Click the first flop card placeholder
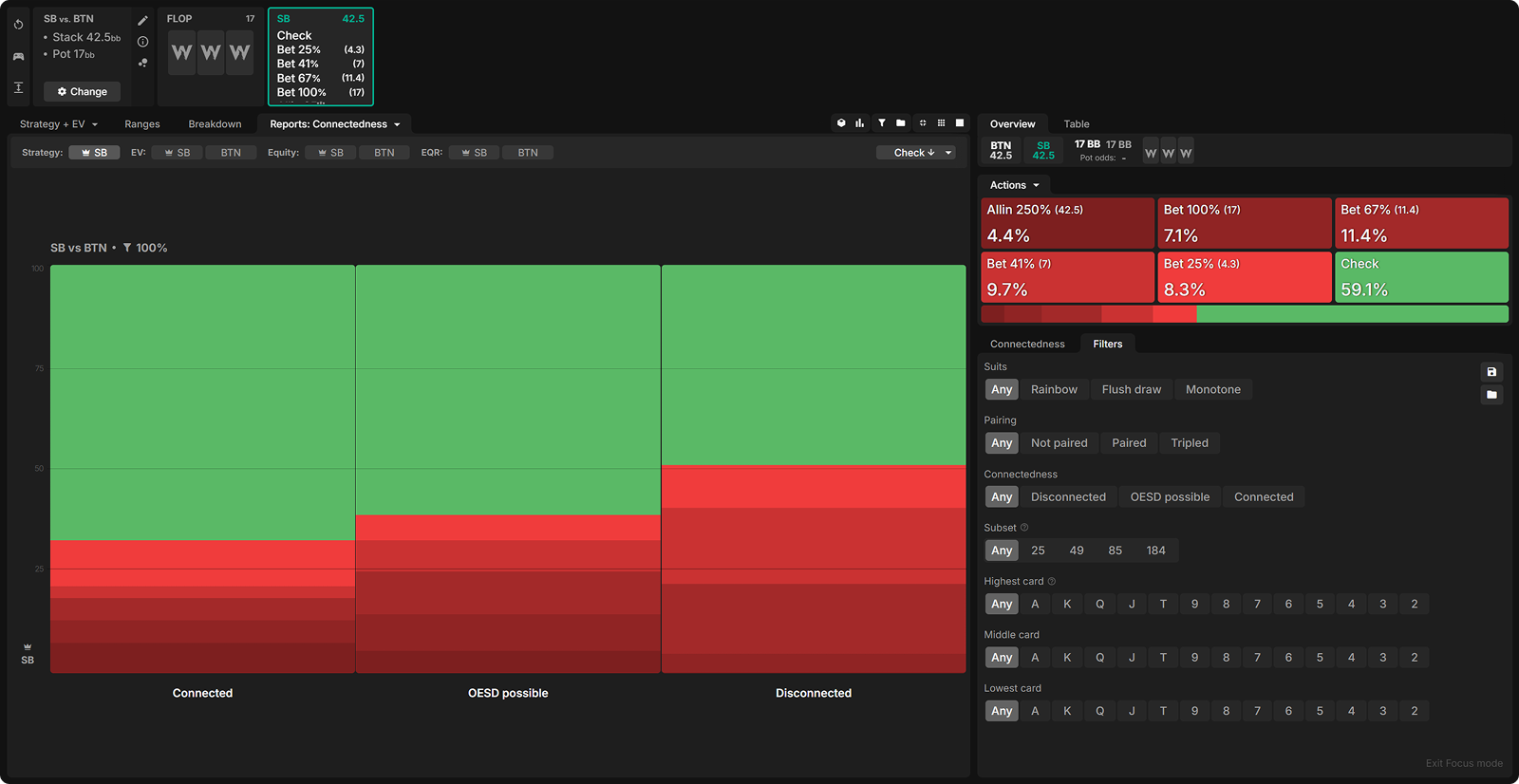This screenshot has width=1519, height=784. [x=181, y=53]
